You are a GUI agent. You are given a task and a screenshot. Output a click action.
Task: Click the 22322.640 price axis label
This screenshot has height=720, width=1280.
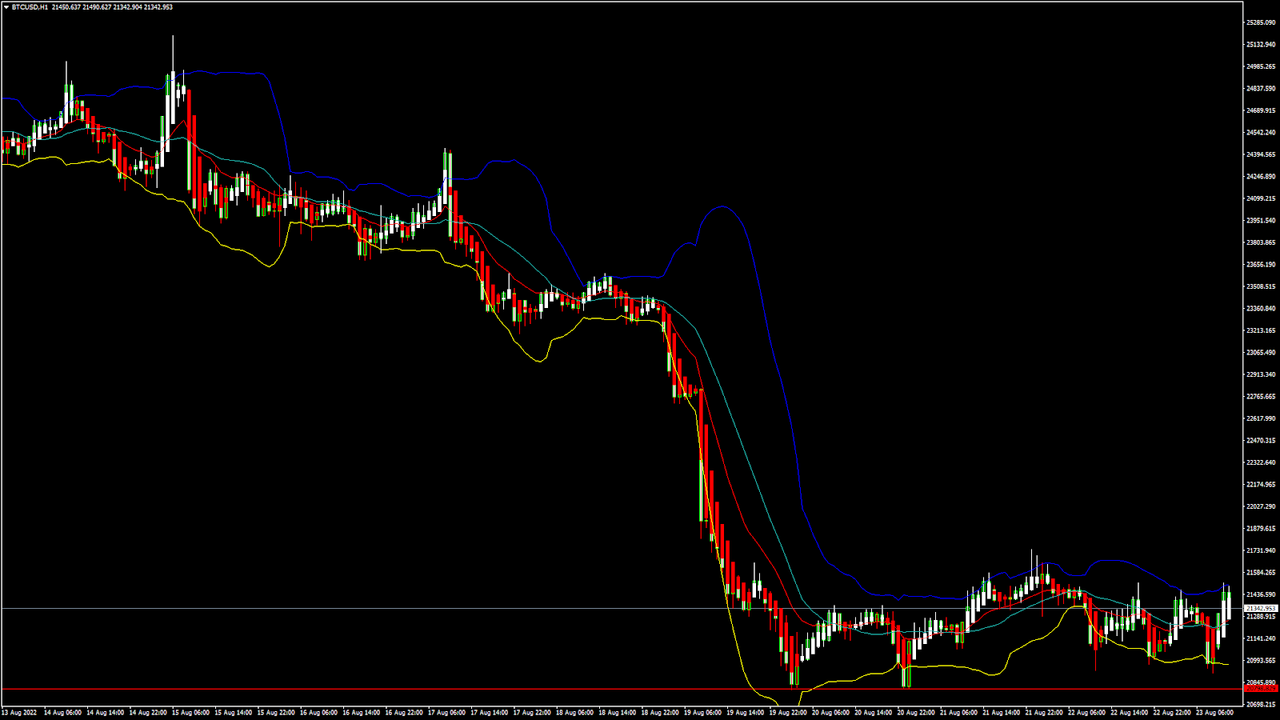(x=1262, y=462)
